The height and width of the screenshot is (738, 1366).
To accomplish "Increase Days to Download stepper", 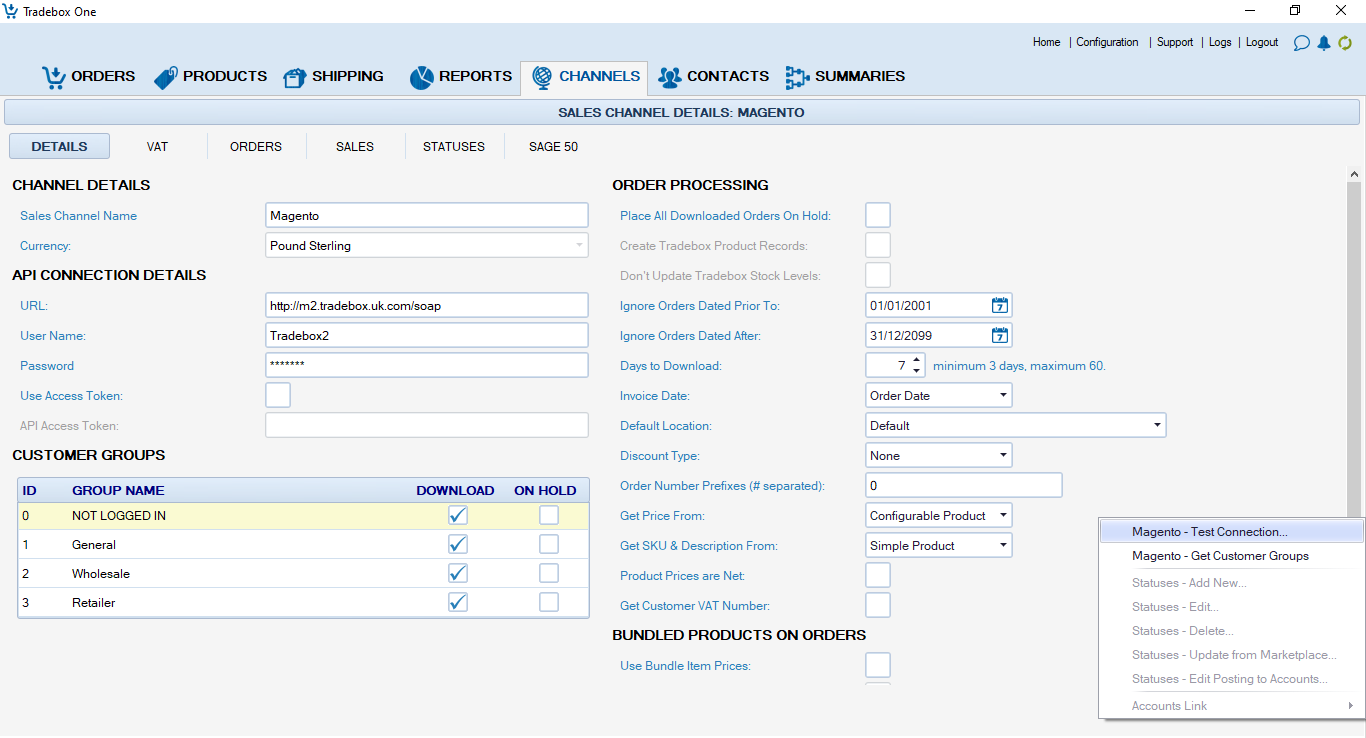I will pos(917,360).
